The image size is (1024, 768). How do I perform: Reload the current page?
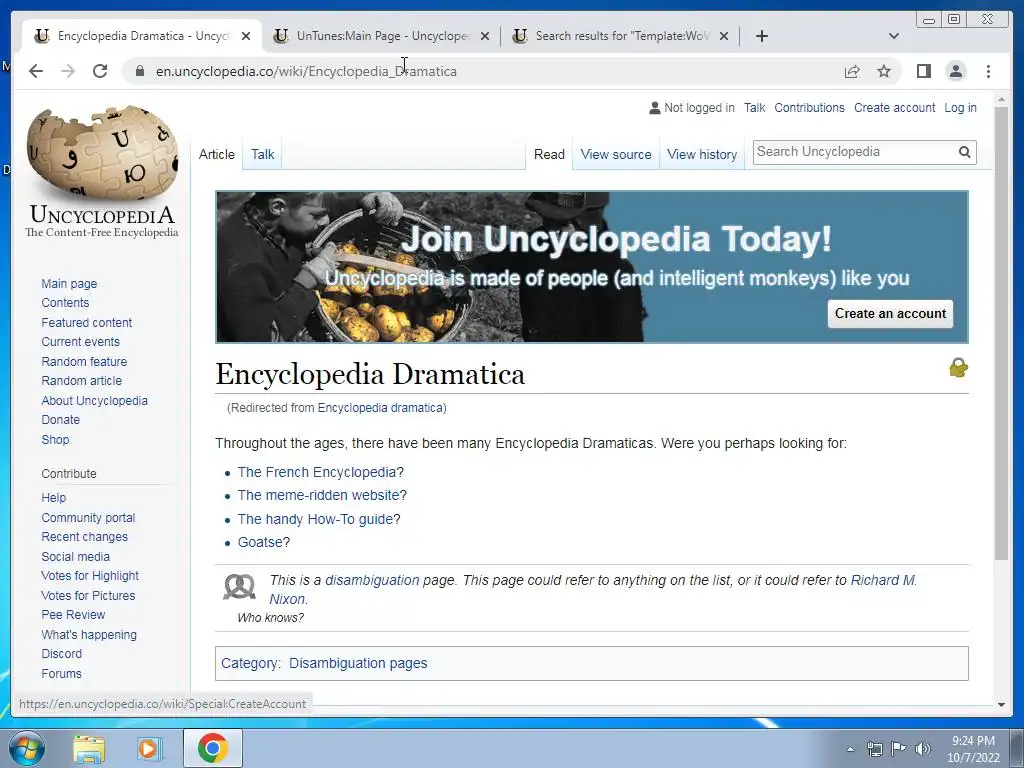[100, 71]
